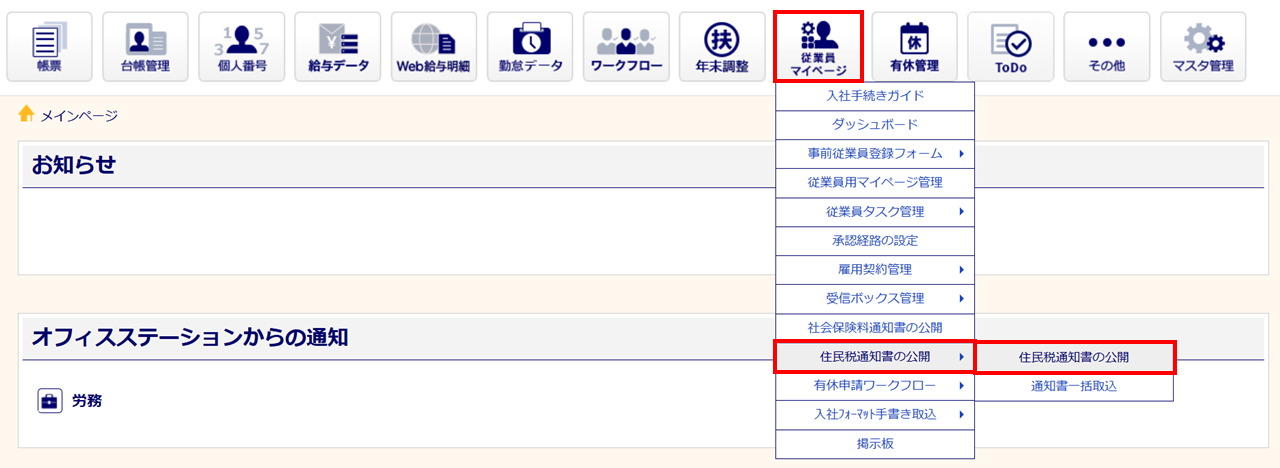1280x468 pixels.
Task: Expand 入社フォーマット手書き取込 submenu
Action: click(x=875, y=415)
